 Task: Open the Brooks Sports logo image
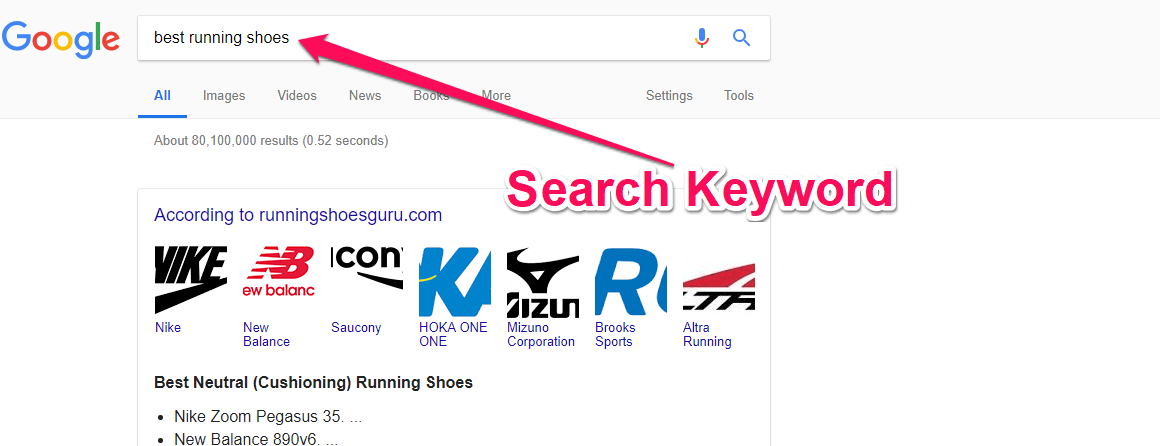click(630, 282)
